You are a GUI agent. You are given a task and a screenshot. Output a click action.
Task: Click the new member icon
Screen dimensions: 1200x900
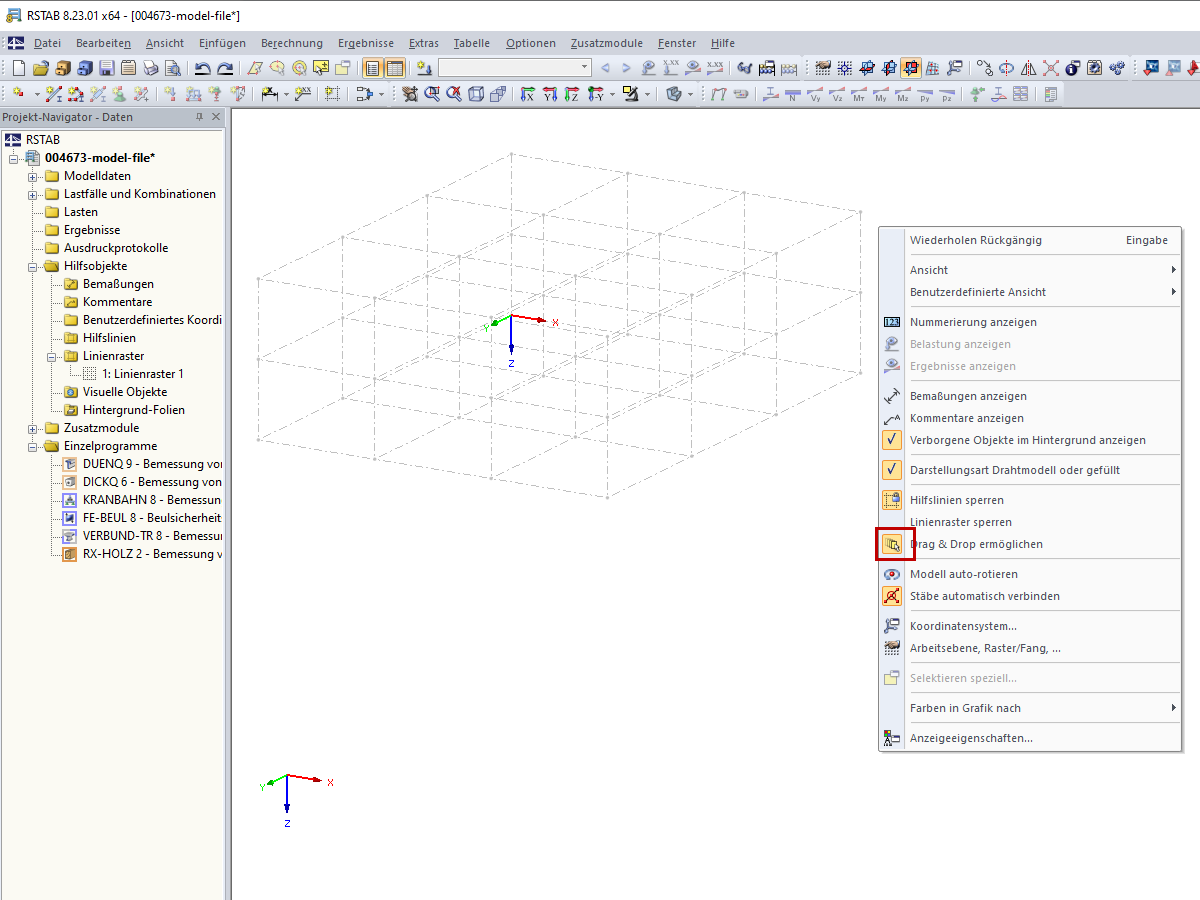click(53, 94)
